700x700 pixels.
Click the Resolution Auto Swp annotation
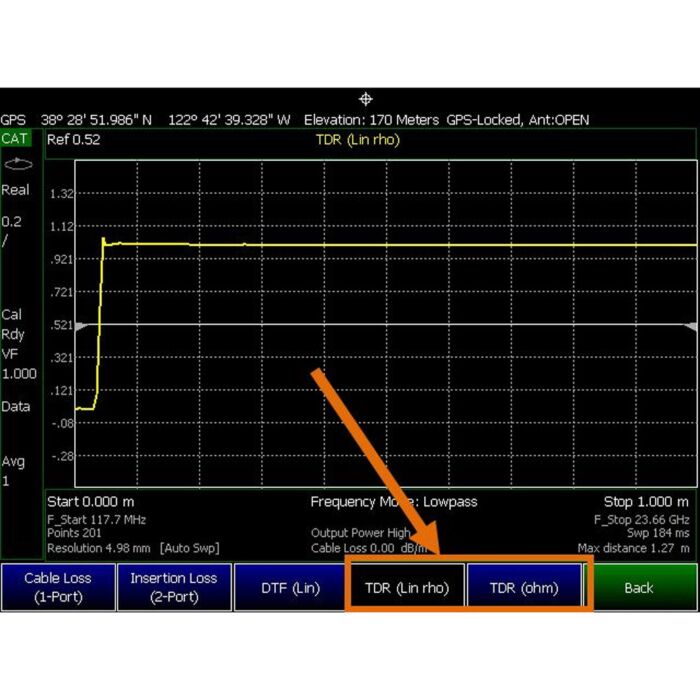point(133,548)
